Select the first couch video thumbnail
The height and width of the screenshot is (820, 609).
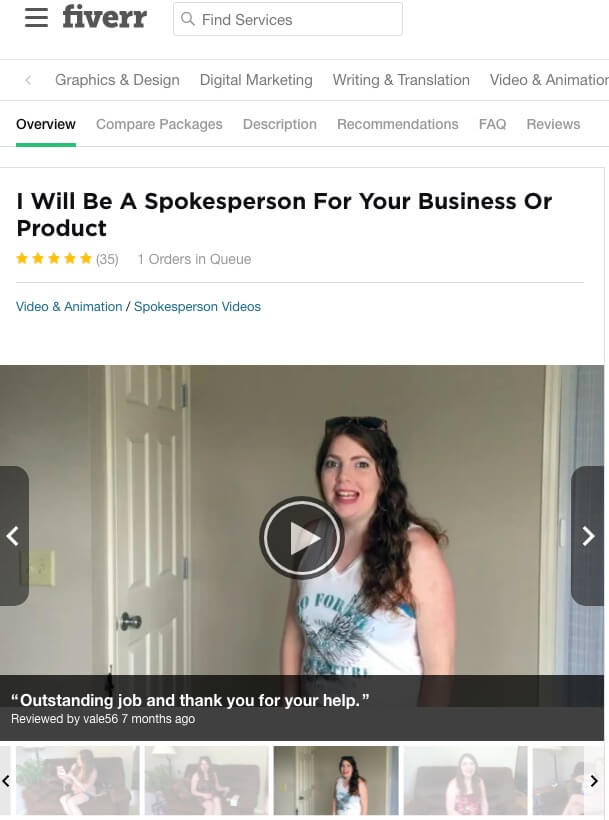(78, 780)
